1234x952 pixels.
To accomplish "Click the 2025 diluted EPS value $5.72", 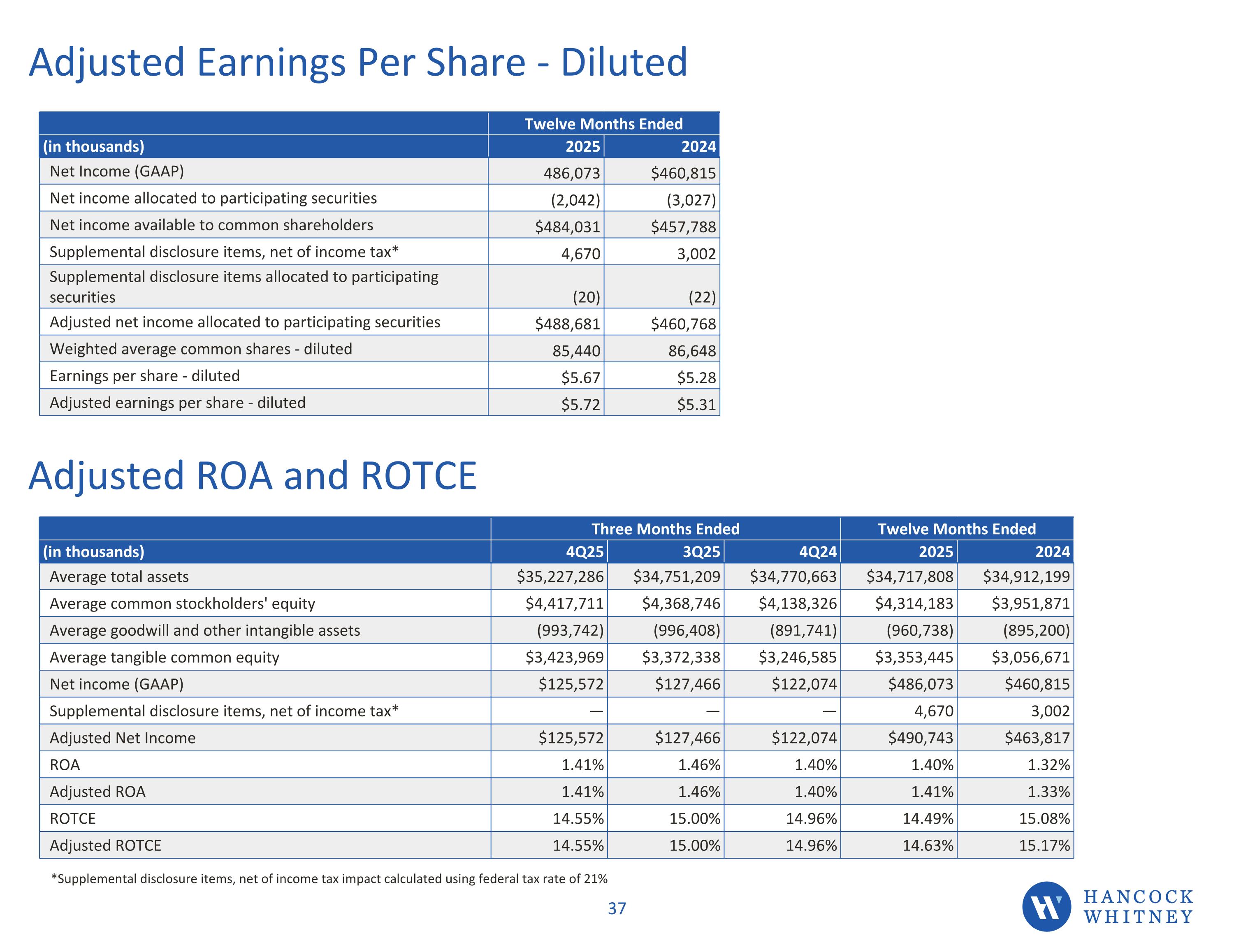I will (580, 405).
